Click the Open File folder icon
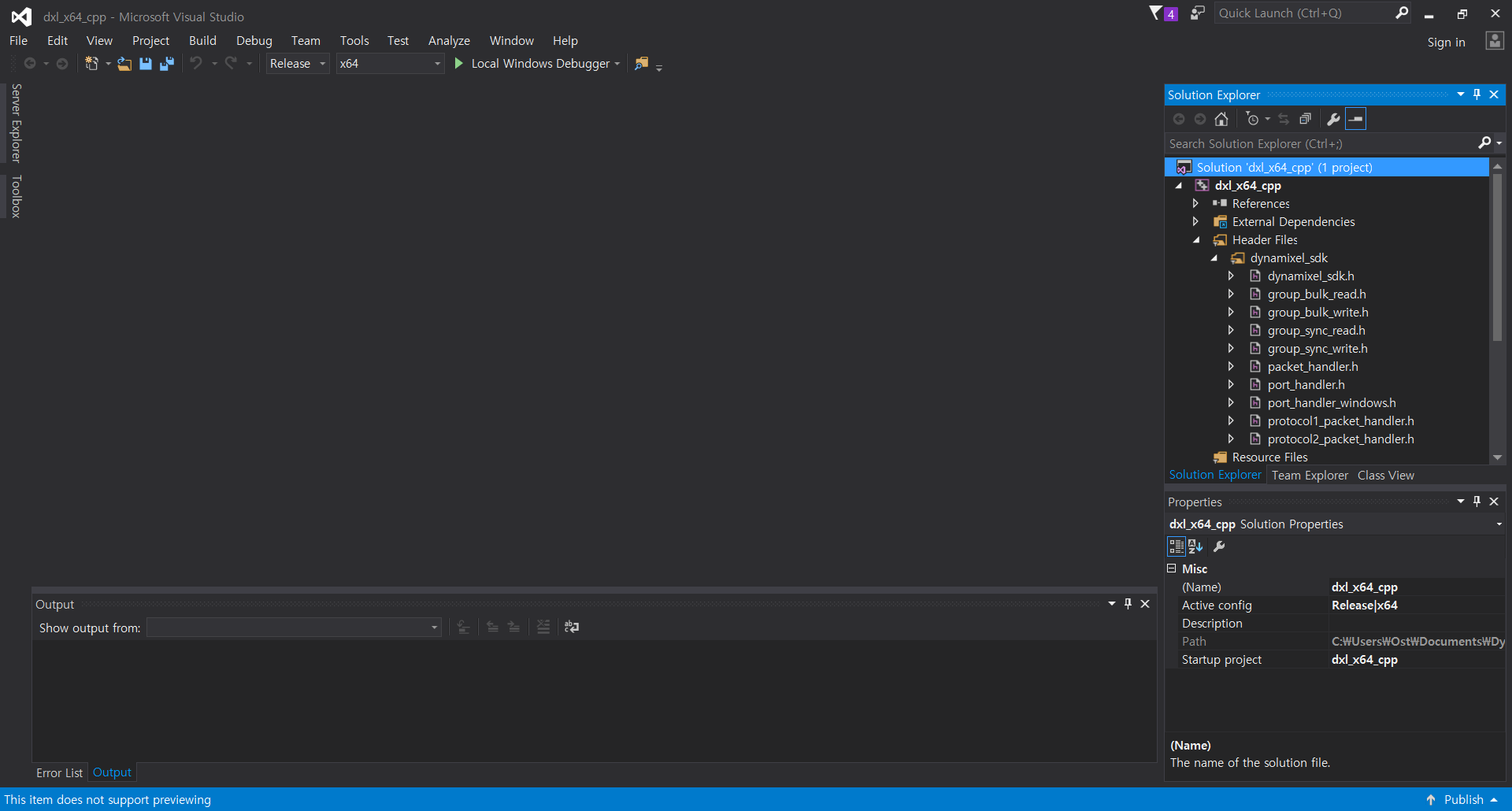1512x811 pixels. click(124, 64)
